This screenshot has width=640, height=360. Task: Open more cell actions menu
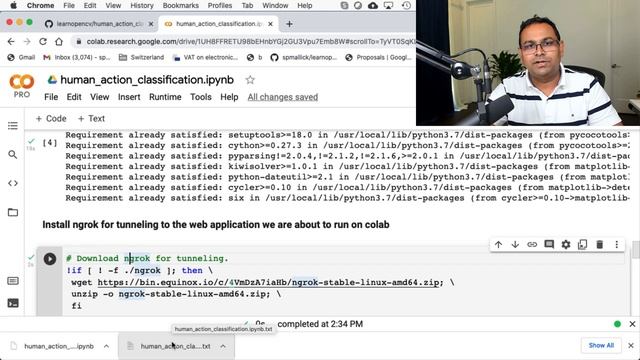coord(617,244)
